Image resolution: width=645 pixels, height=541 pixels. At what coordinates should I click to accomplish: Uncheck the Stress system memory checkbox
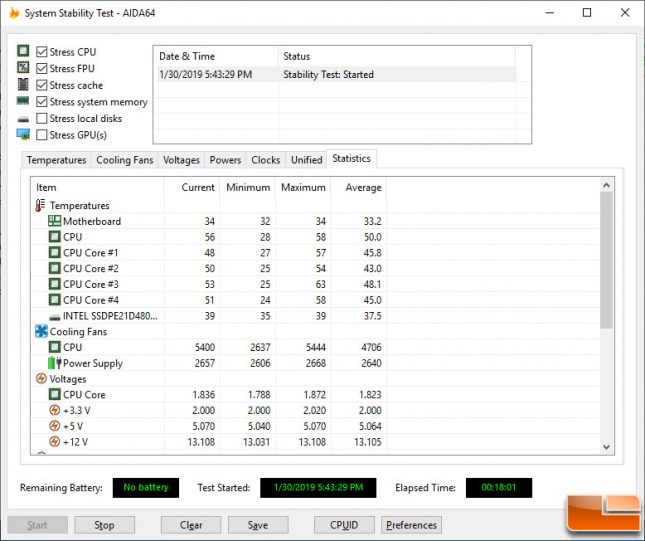(42, 102)
